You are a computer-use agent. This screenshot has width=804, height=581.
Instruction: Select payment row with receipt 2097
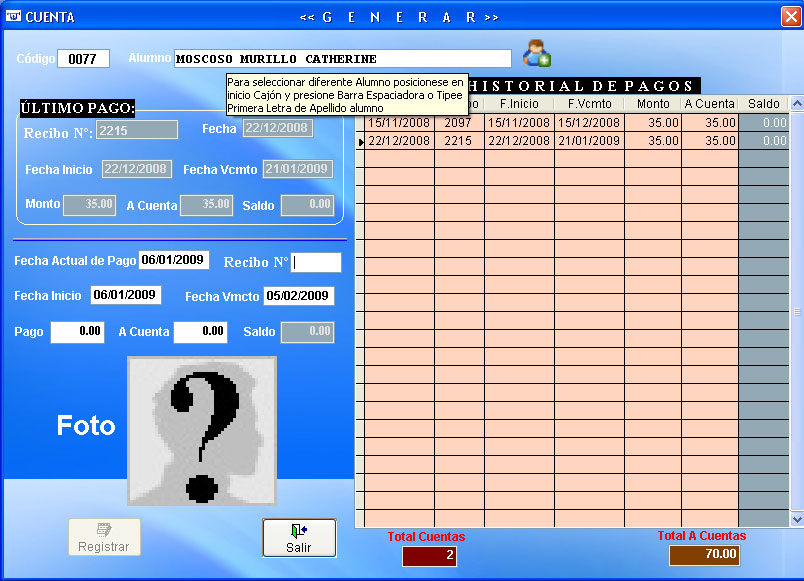point(458,123)
